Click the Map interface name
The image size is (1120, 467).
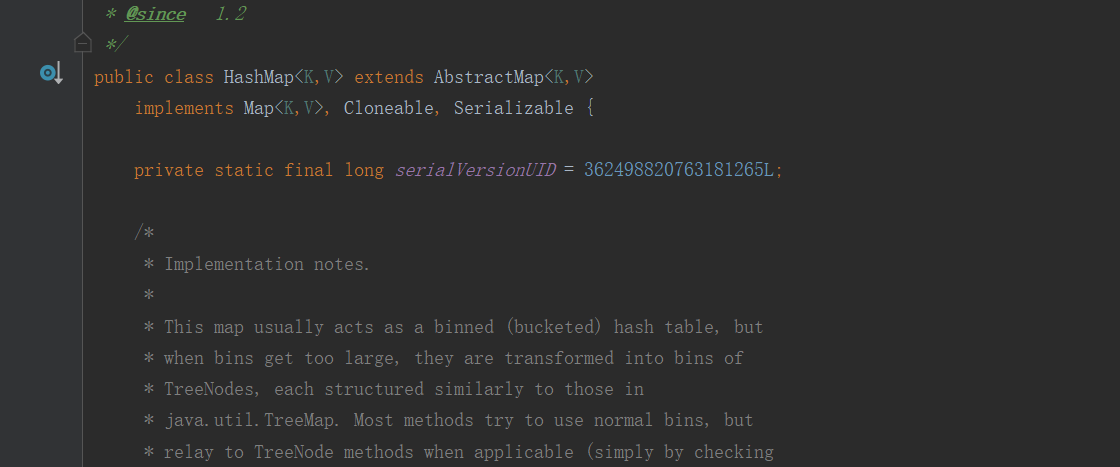click(x=258, y=108)
